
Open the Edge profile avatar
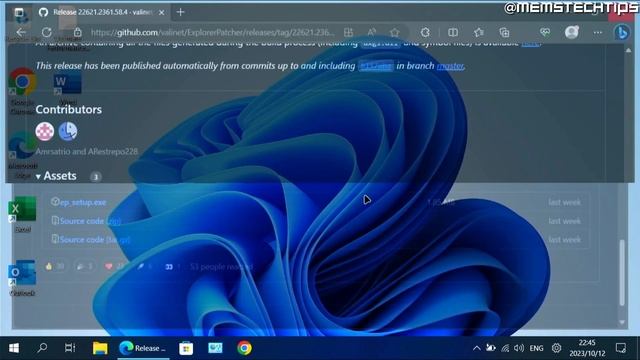click(x=572, y=32)
